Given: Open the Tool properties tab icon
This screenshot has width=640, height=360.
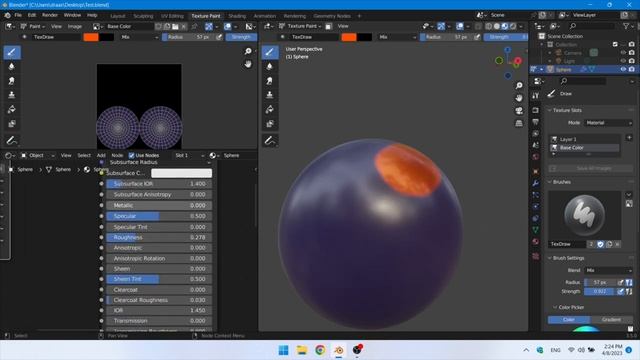Looking at the screenshot, I should (536, 96).
